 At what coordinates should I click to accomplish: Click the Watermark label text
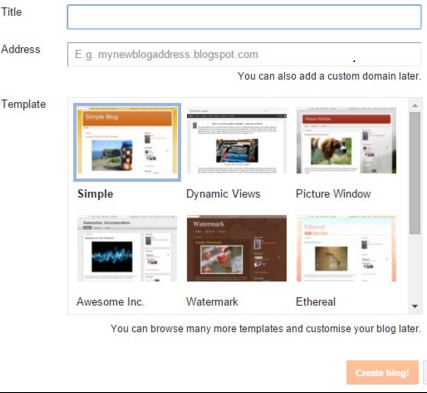(212, 302)
